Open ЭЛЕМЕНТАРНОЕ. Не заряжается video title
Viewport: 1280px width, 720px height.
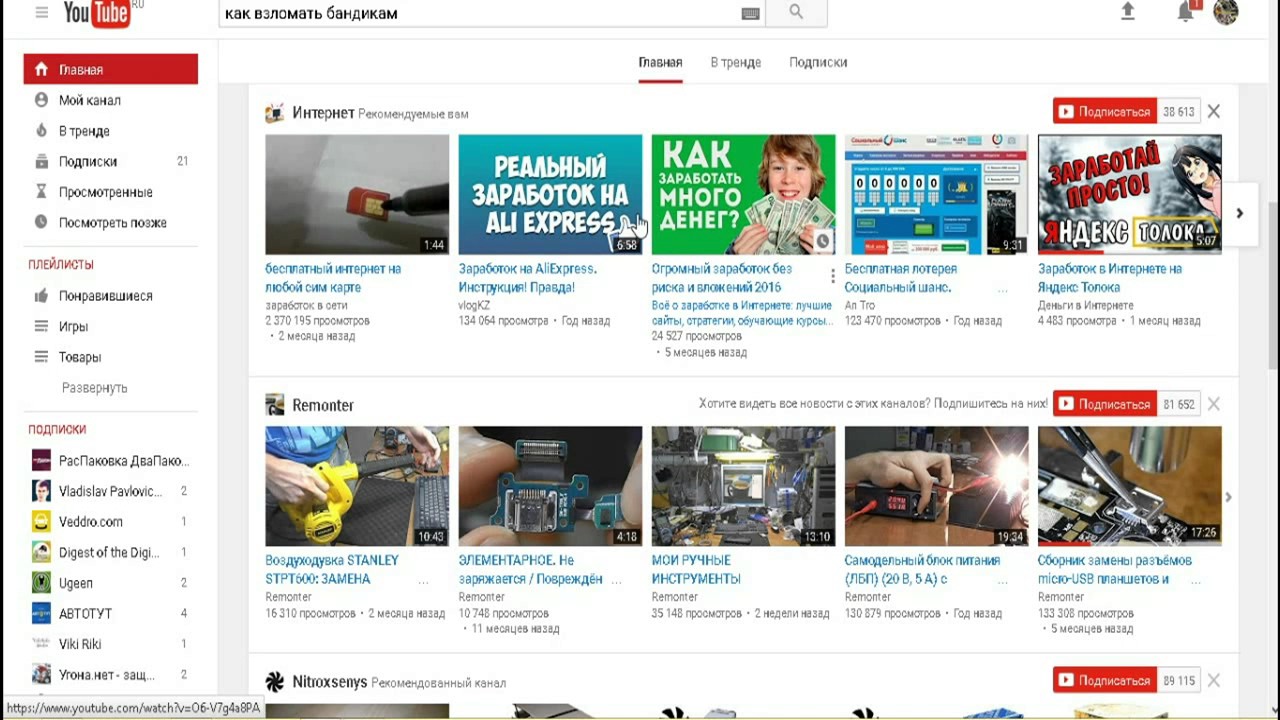point(531,570)
